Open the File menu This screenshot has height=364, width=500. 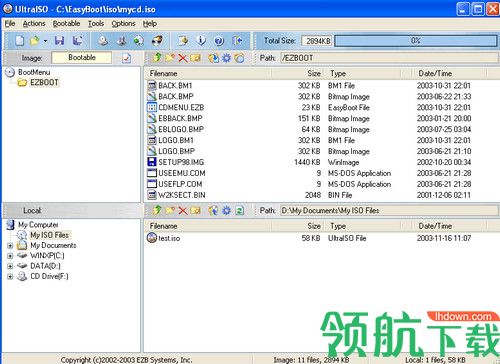coord(10,24)
